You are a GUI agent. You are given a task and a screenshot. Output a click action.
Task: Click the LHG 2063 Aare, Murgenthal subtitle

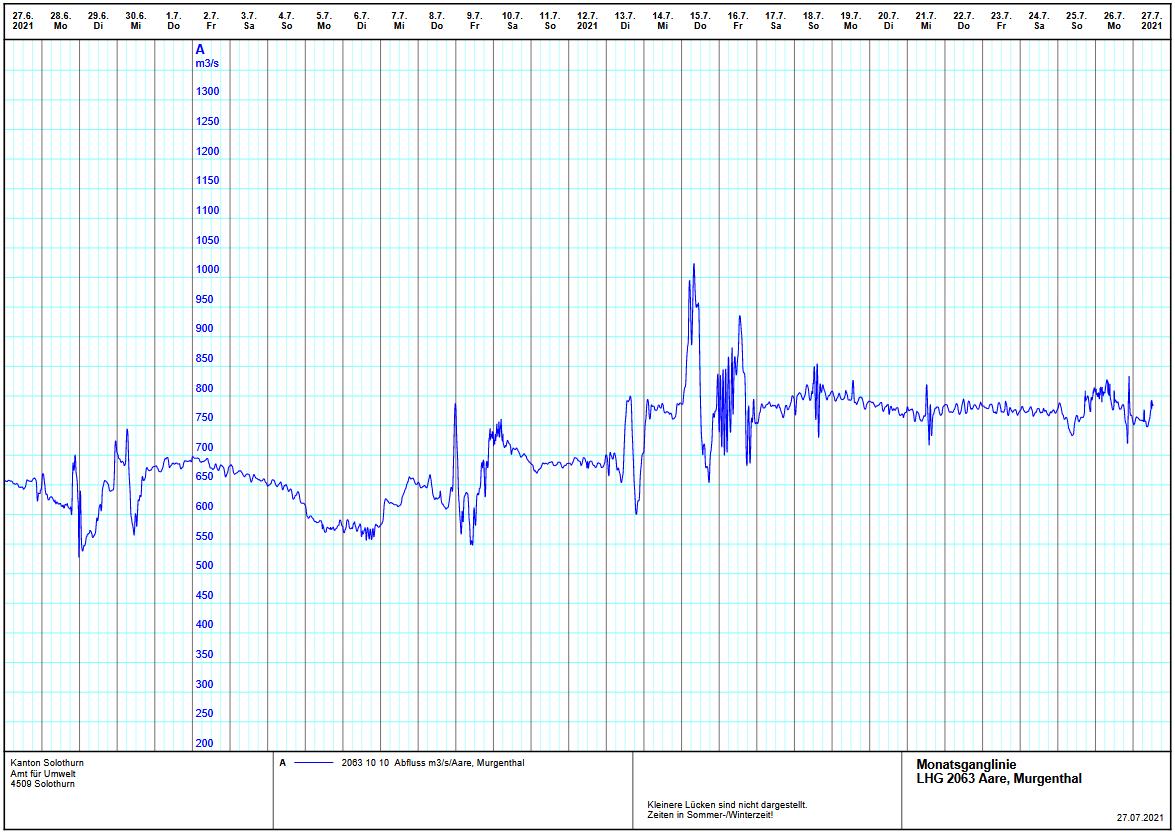[x=998, y=779]
